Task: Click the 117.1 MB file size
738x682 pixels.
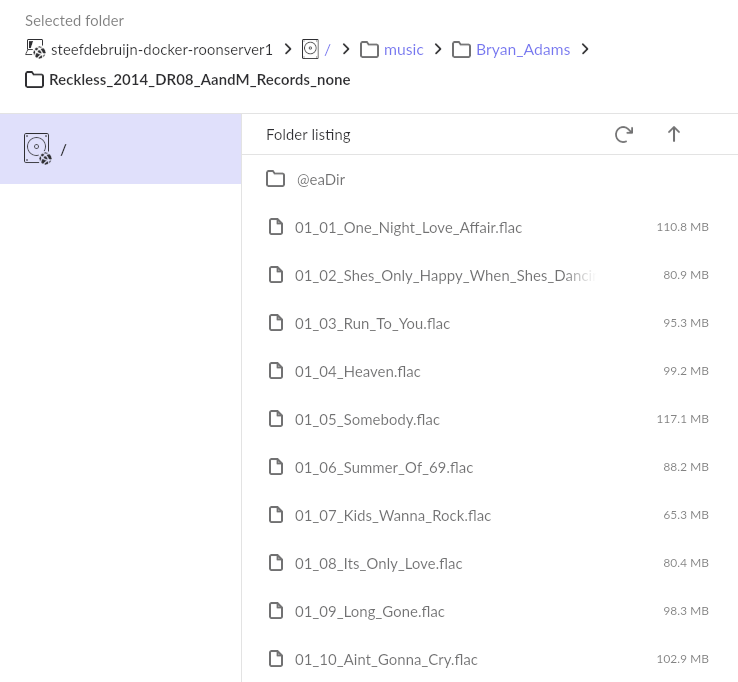Action: pos(682,419)
